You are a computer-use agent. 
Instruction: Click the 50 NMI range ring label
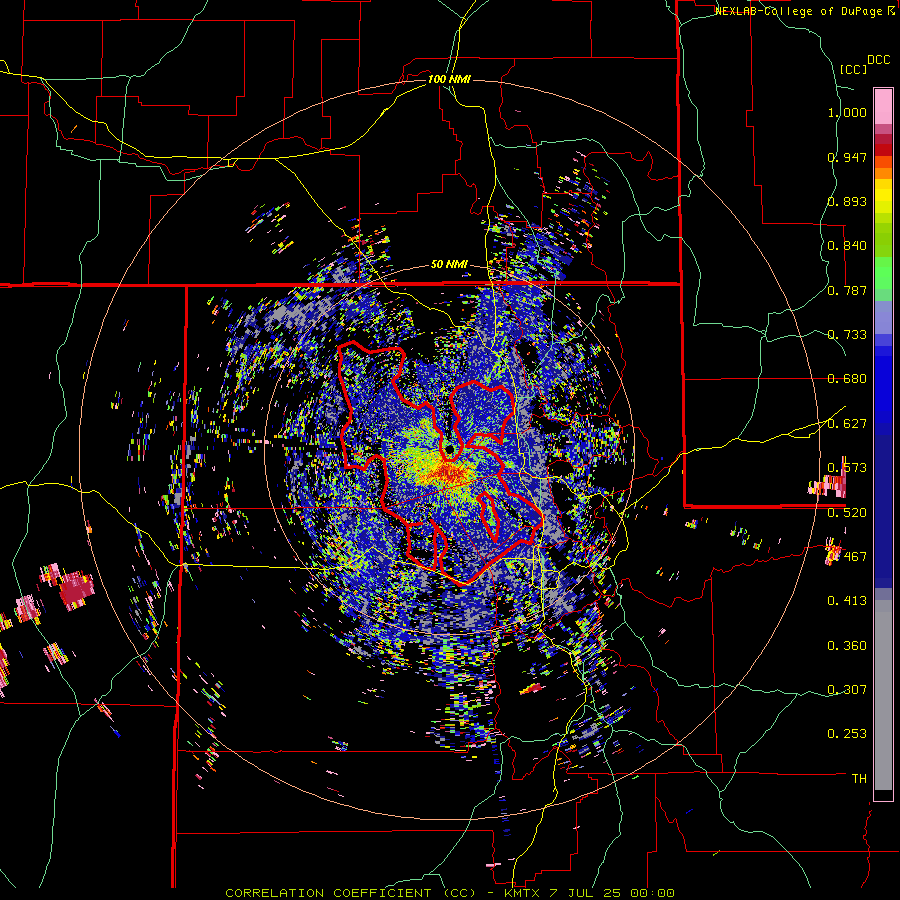click(x=449, y=264)
